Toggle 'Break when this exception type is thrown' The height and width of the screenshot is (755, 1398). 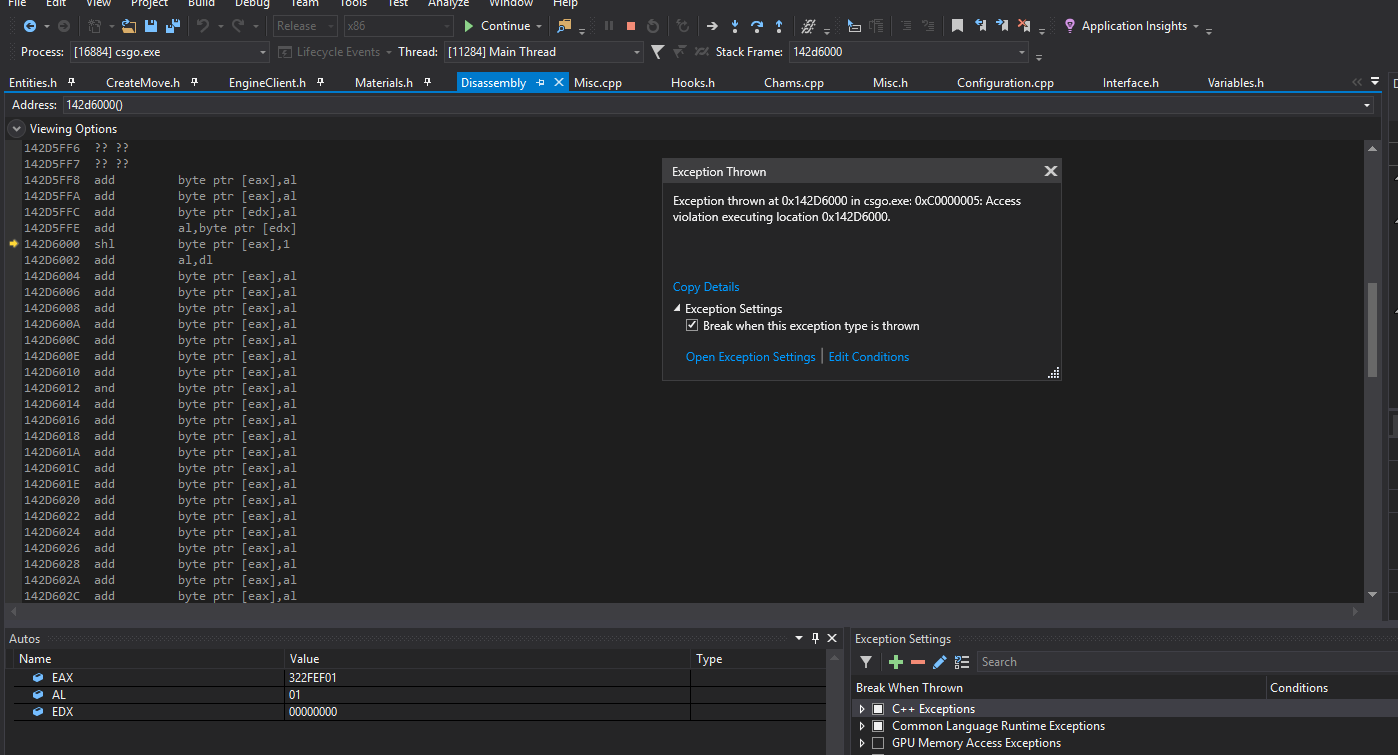point(692,326)
